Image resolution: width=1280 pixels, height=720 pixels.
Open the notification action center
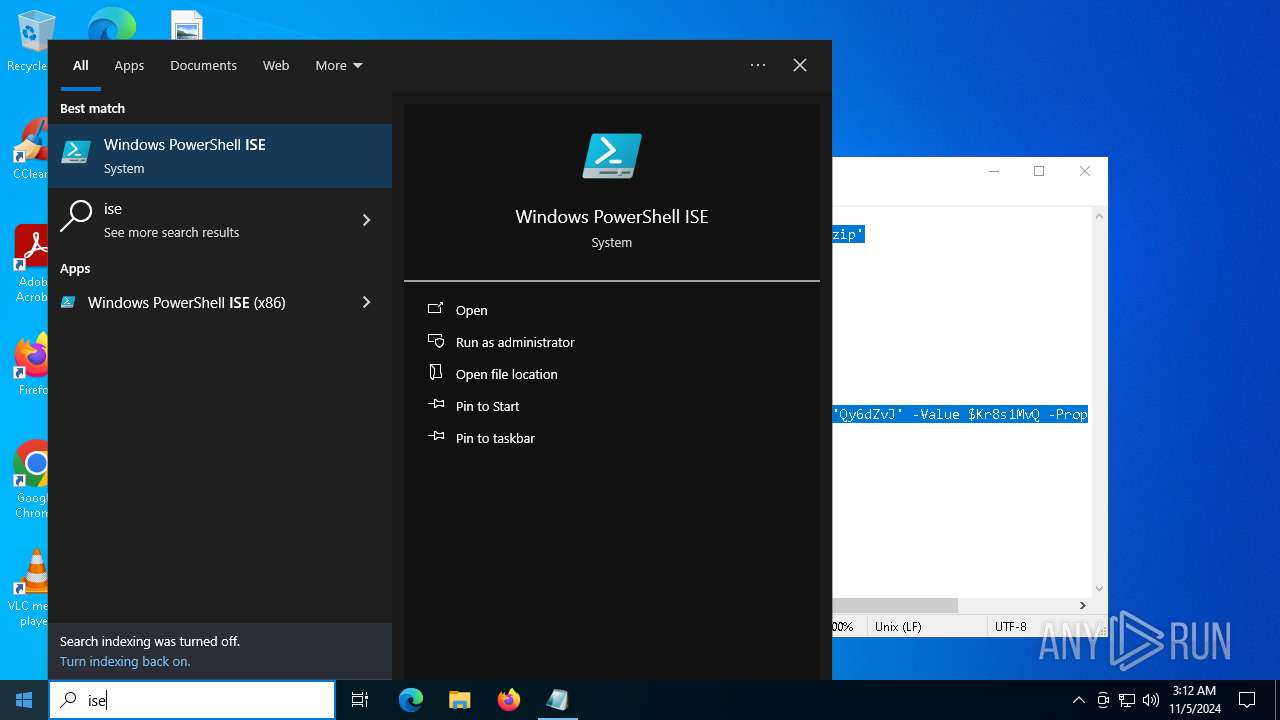(x=1247, y=700)
